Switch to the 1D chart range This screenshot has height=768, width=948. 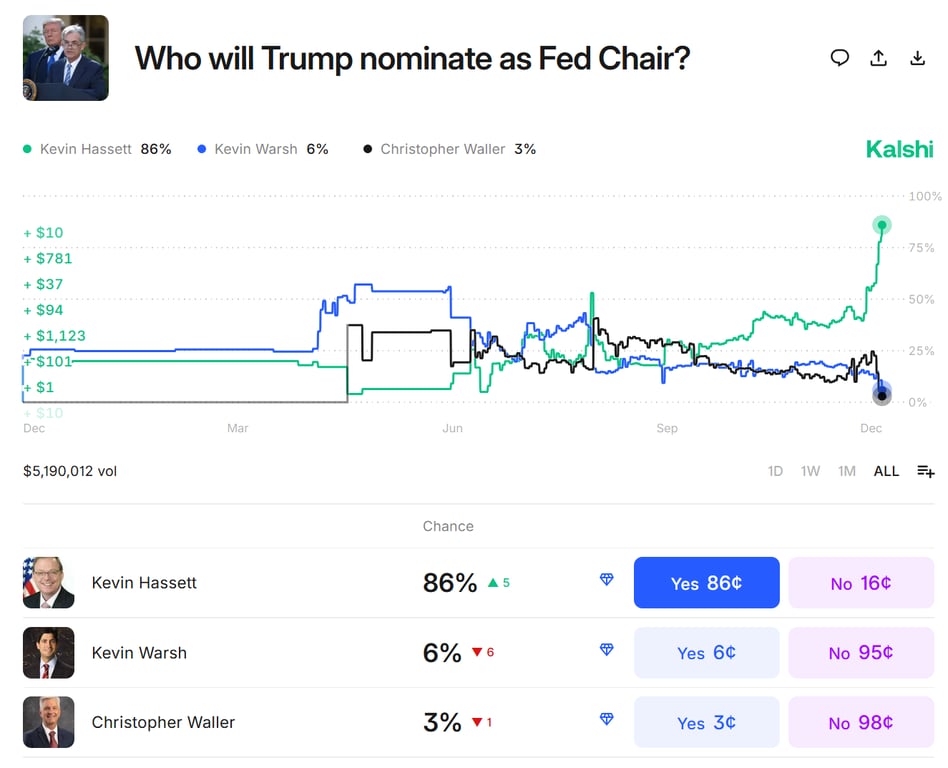coord(775,471)
